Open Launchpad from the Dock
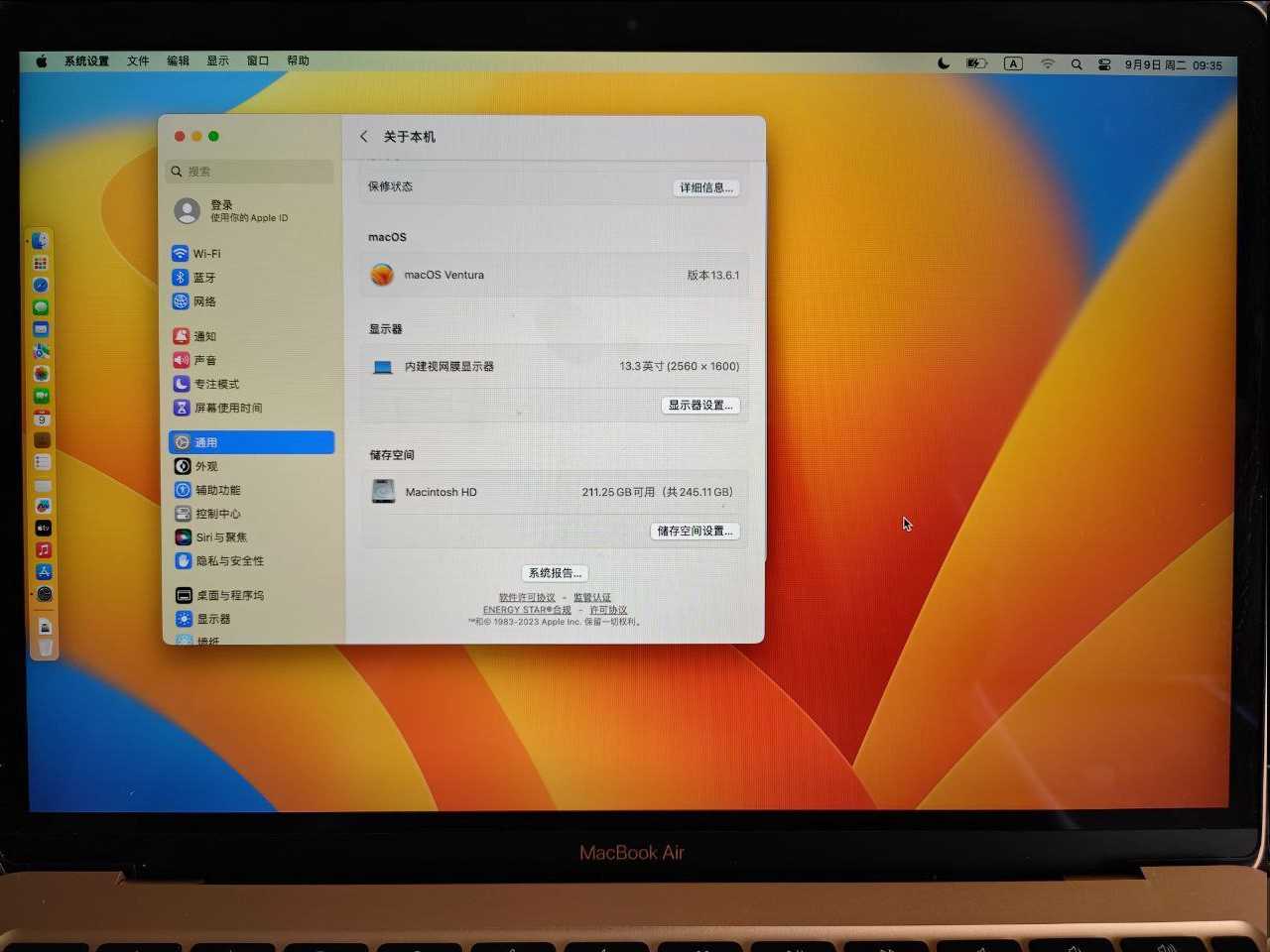The width and height of the screenshot is (1270, 952). (x=41, y=263)
